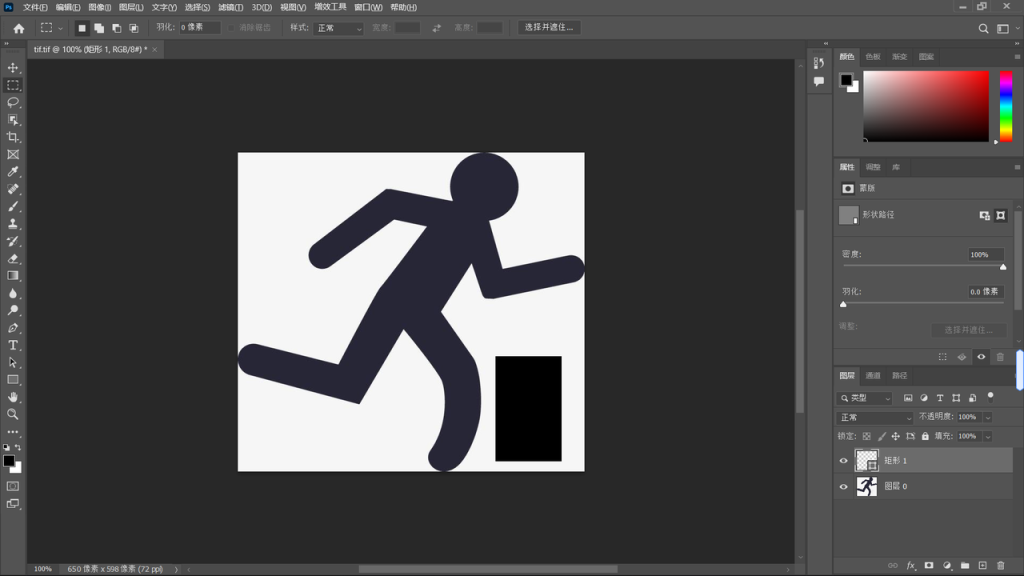Click the delete layer trash icon

coord(1000,566)
